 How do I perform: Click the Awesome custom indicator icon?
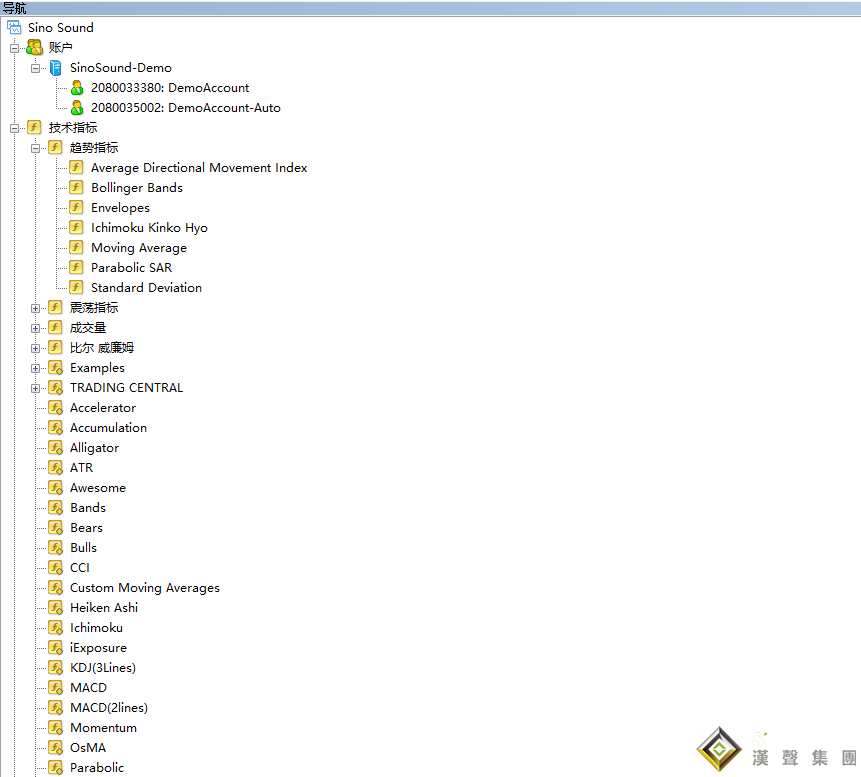[55, 488]
